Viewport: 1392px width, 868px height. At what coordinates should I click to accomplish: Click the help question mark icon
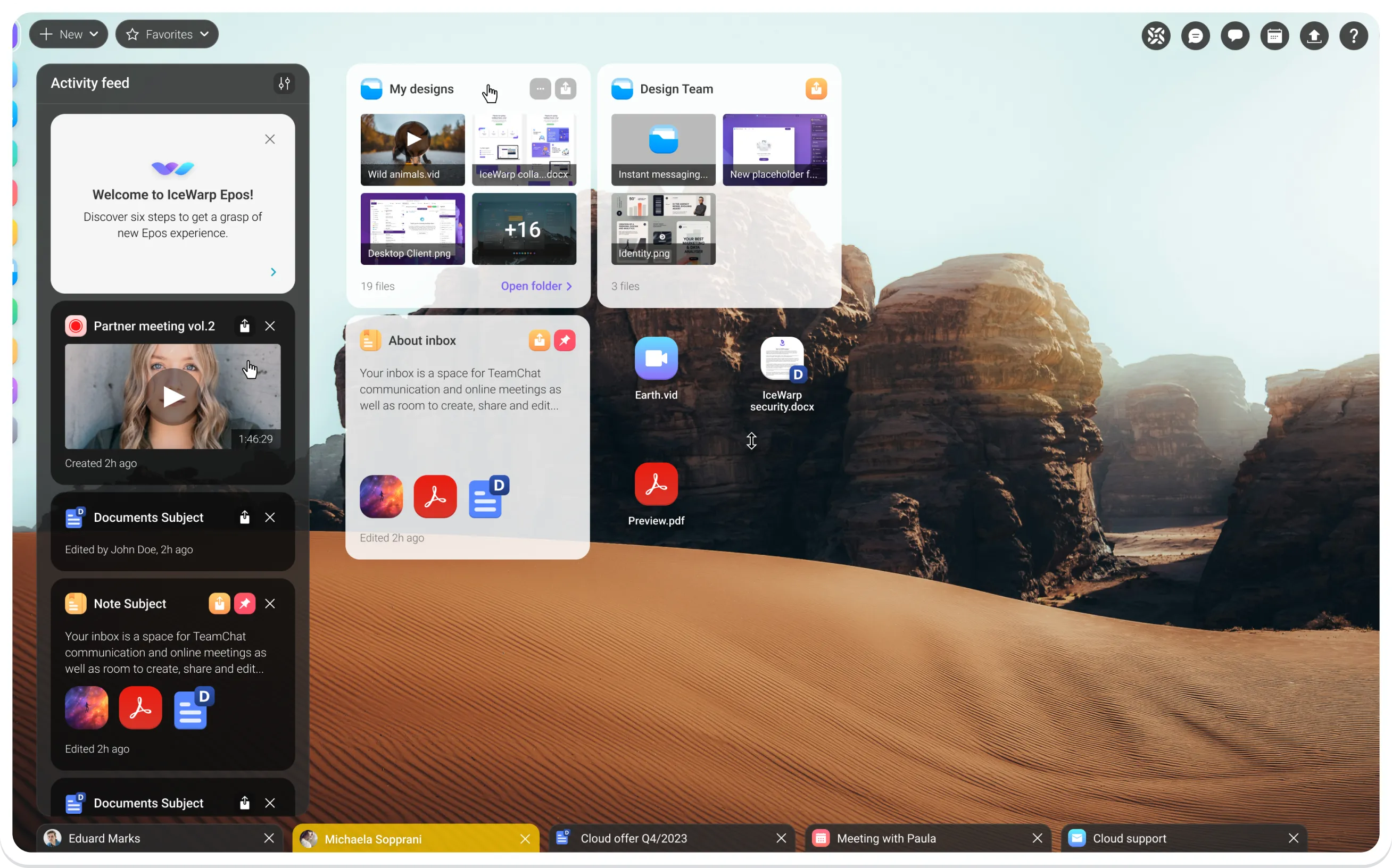[1353, 36]
